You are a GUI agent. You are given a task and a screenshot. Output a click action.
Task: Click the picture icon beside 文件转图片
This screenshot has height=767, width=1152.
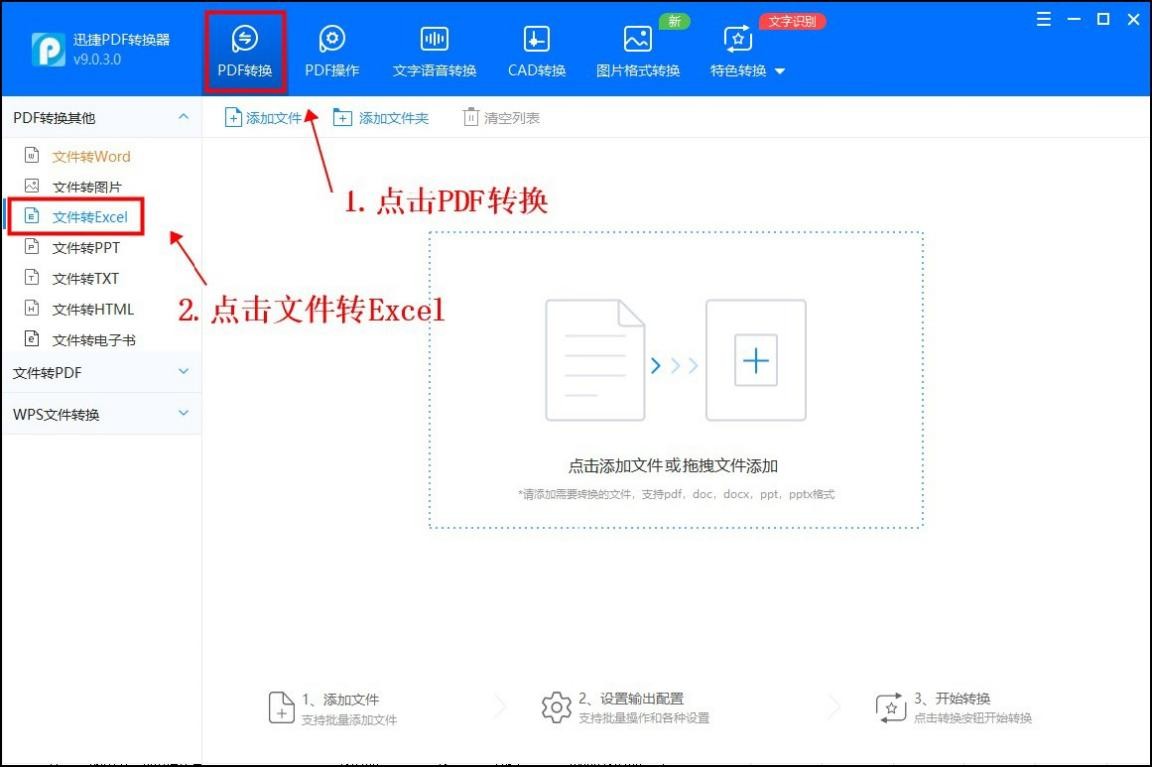32,185
